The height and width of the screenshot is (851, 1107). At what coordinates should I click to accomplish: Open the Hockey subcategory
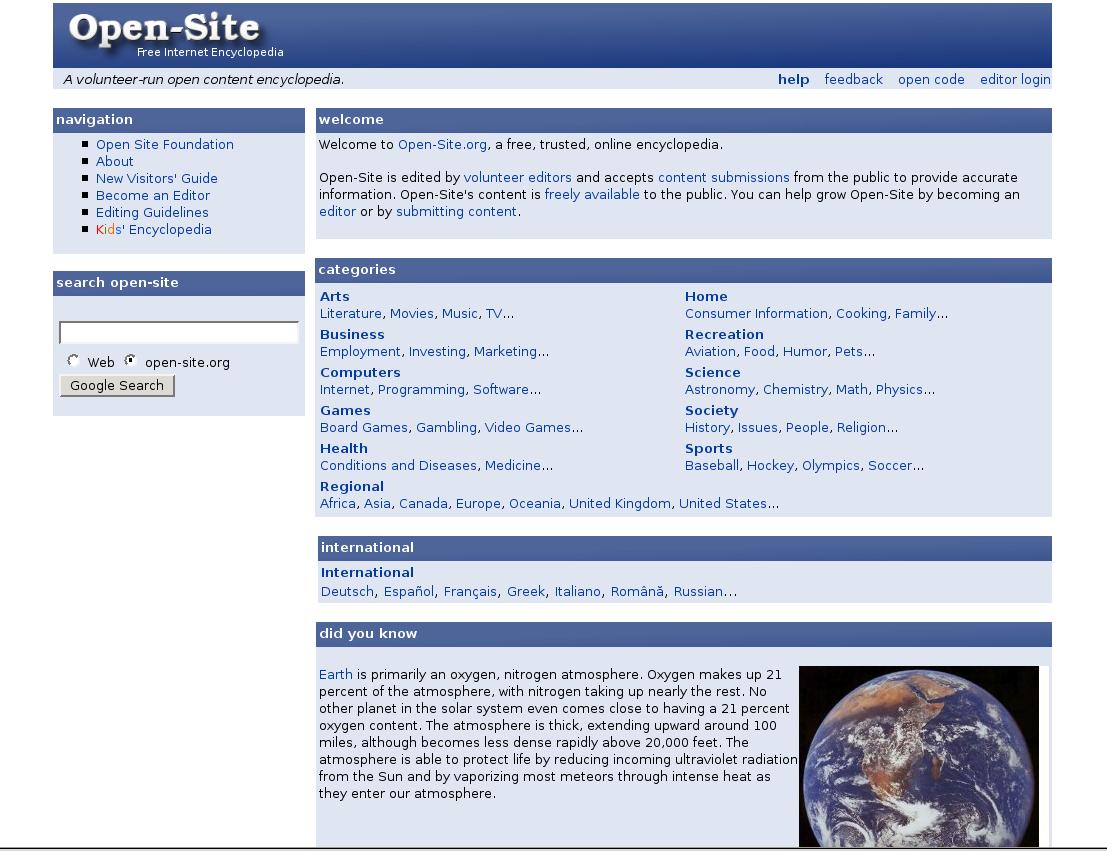(770, 465)
